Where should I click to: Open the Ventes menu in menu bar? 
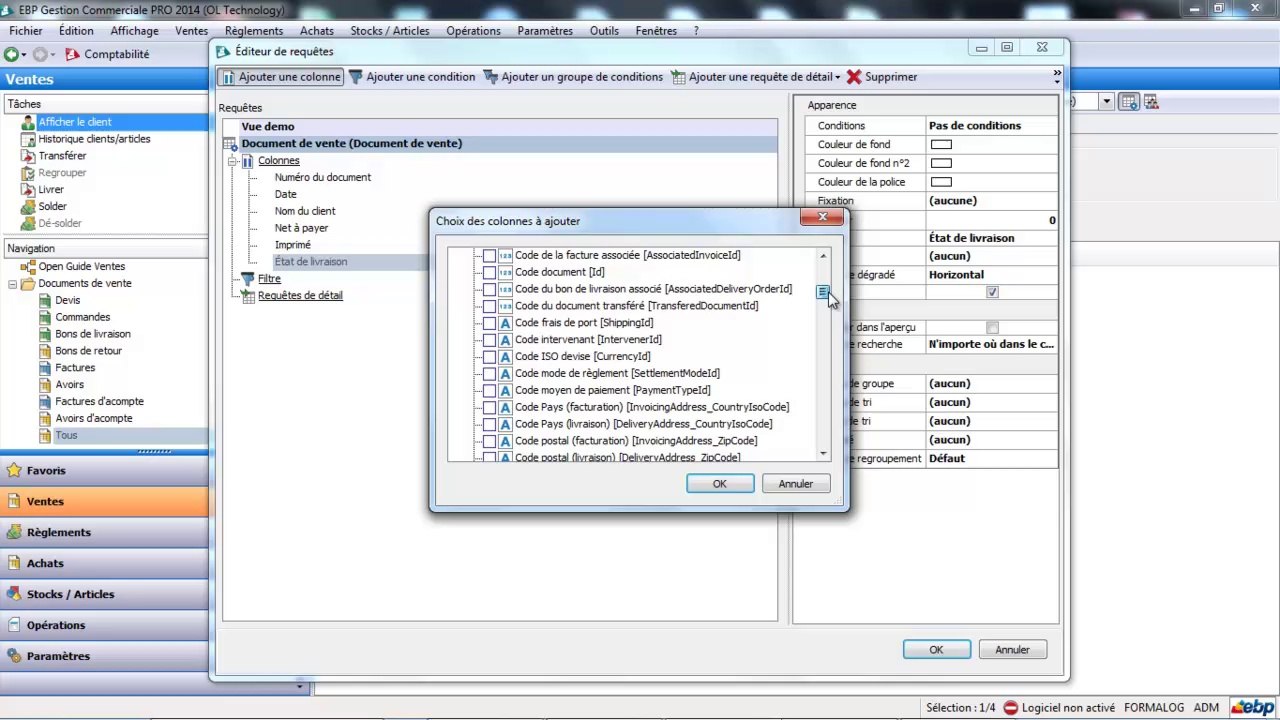(x=192, y=31)
